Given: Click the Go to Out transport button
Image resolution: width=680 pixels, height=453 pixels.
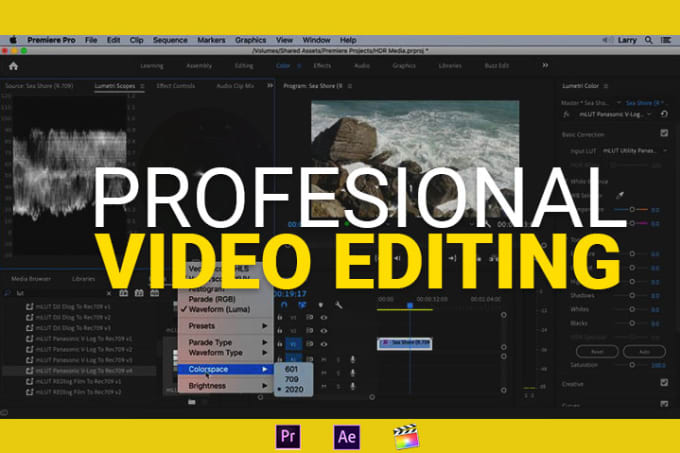Looking at the screenshot, I should click(x=452, y=258).
